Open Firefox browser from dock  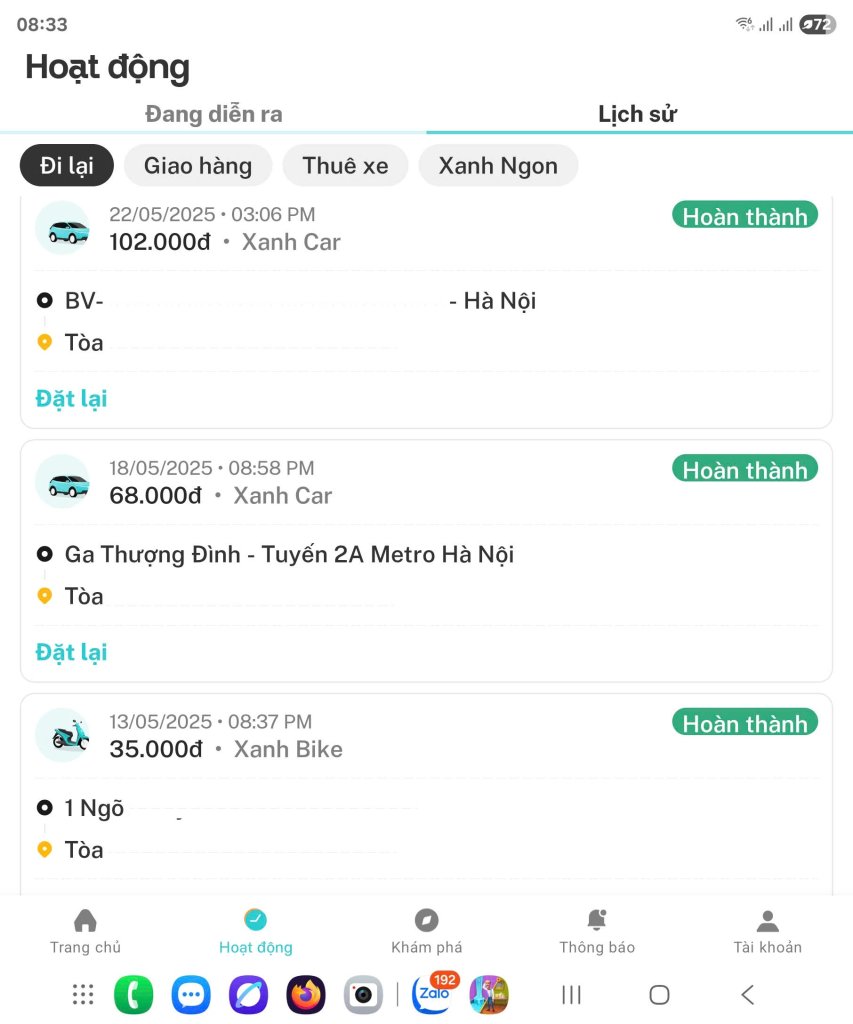click(x=306, y=995)
